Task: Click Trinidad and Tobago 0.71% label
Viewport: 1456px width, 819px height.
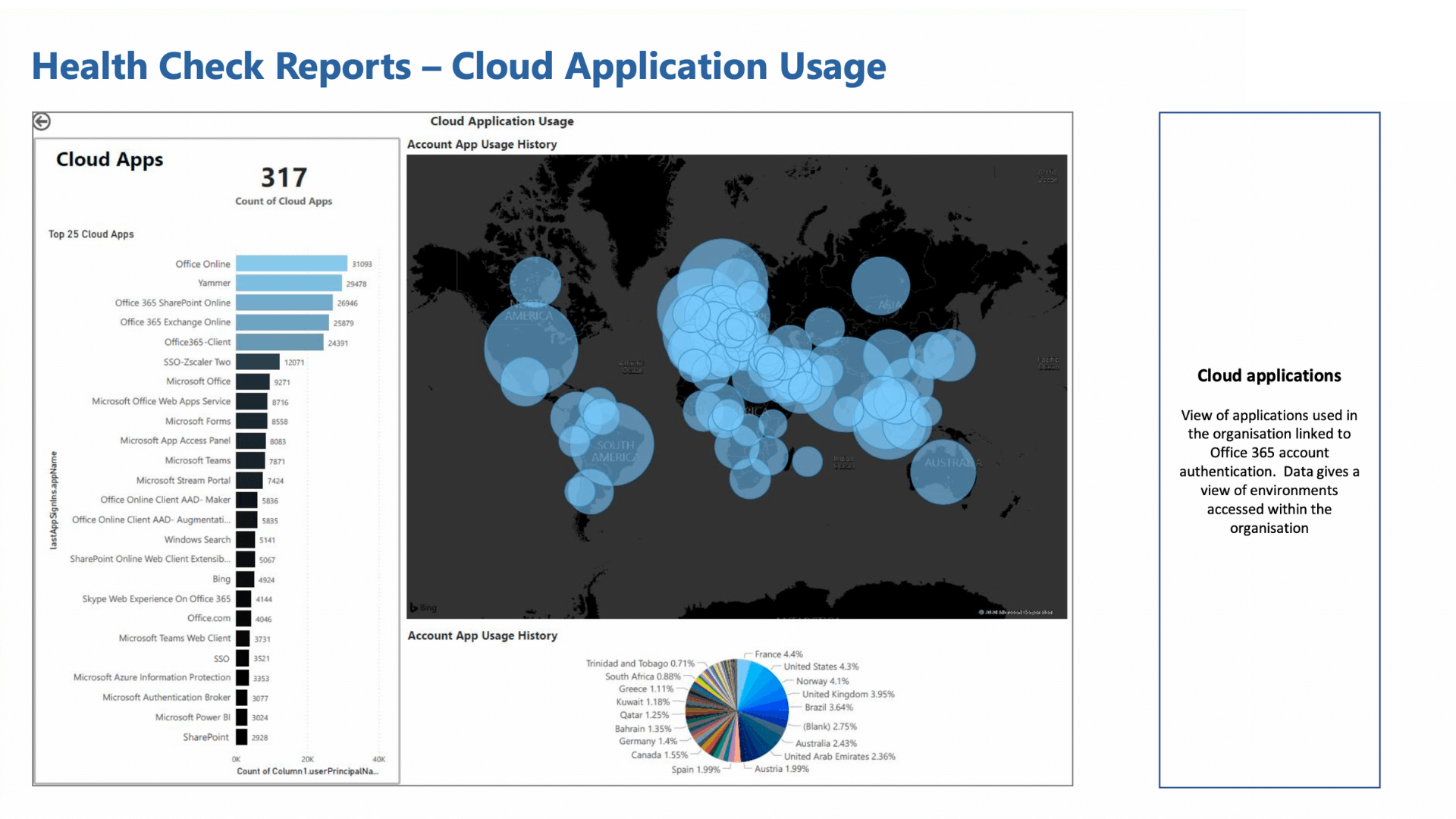Action: click(x=640, y=664)
